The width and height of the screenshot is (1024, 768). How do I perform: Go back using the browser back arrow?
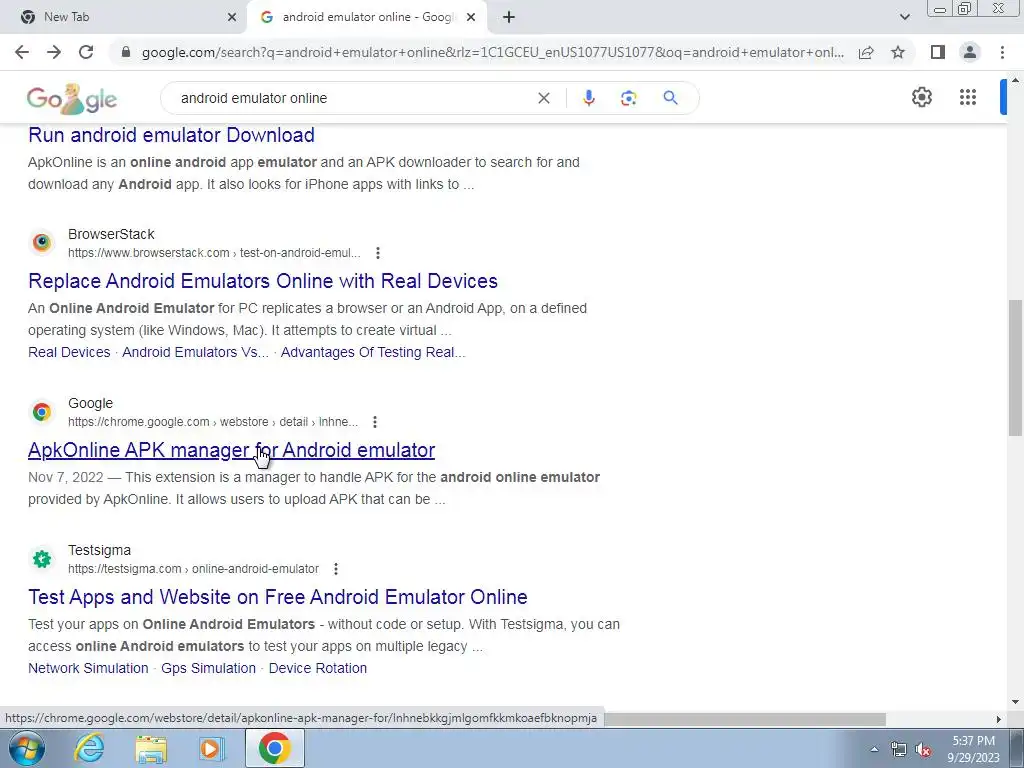point(22,52)
